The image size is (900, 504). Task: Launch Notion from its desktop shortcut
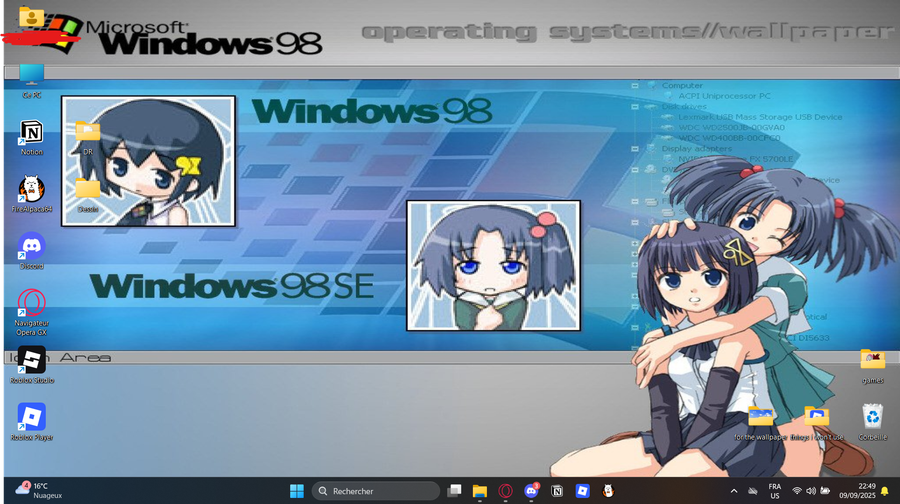(x=32, y=138)
